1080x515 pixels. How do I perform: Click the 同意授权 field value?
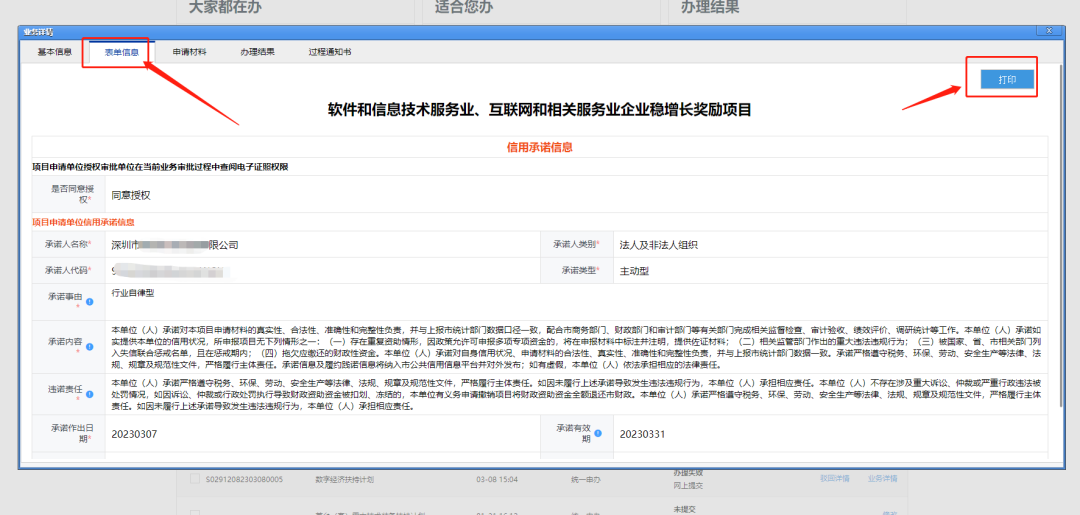(131, 195)
